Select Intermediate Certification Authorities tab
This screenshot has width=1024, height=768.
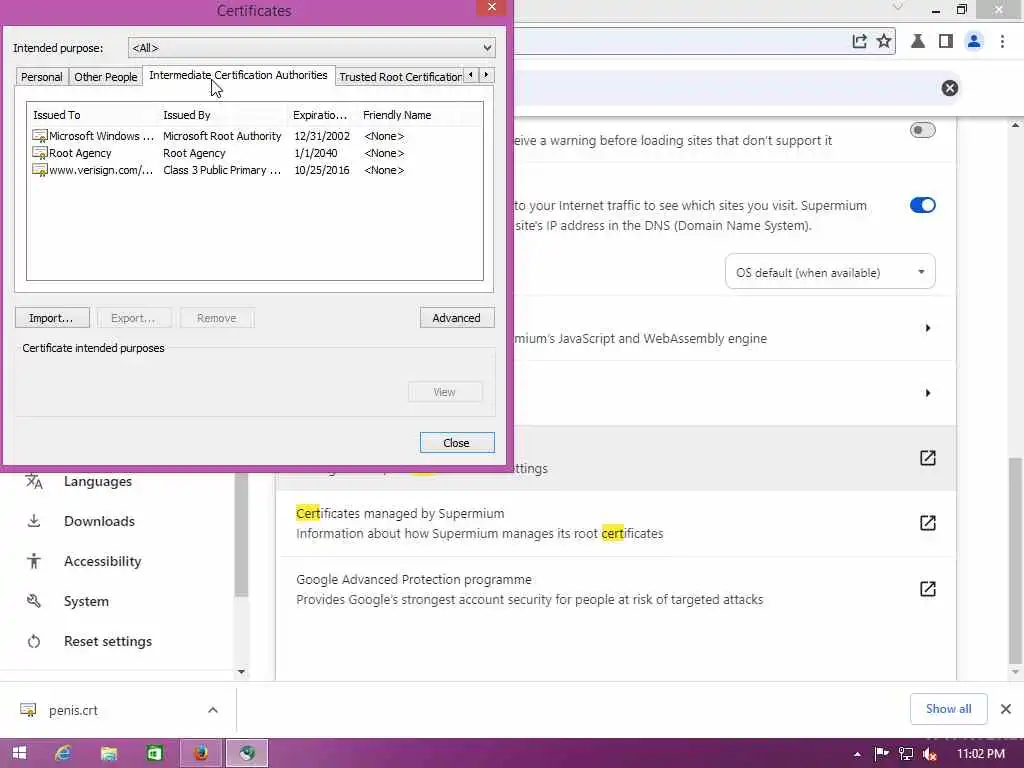click(x=238, y=75)
